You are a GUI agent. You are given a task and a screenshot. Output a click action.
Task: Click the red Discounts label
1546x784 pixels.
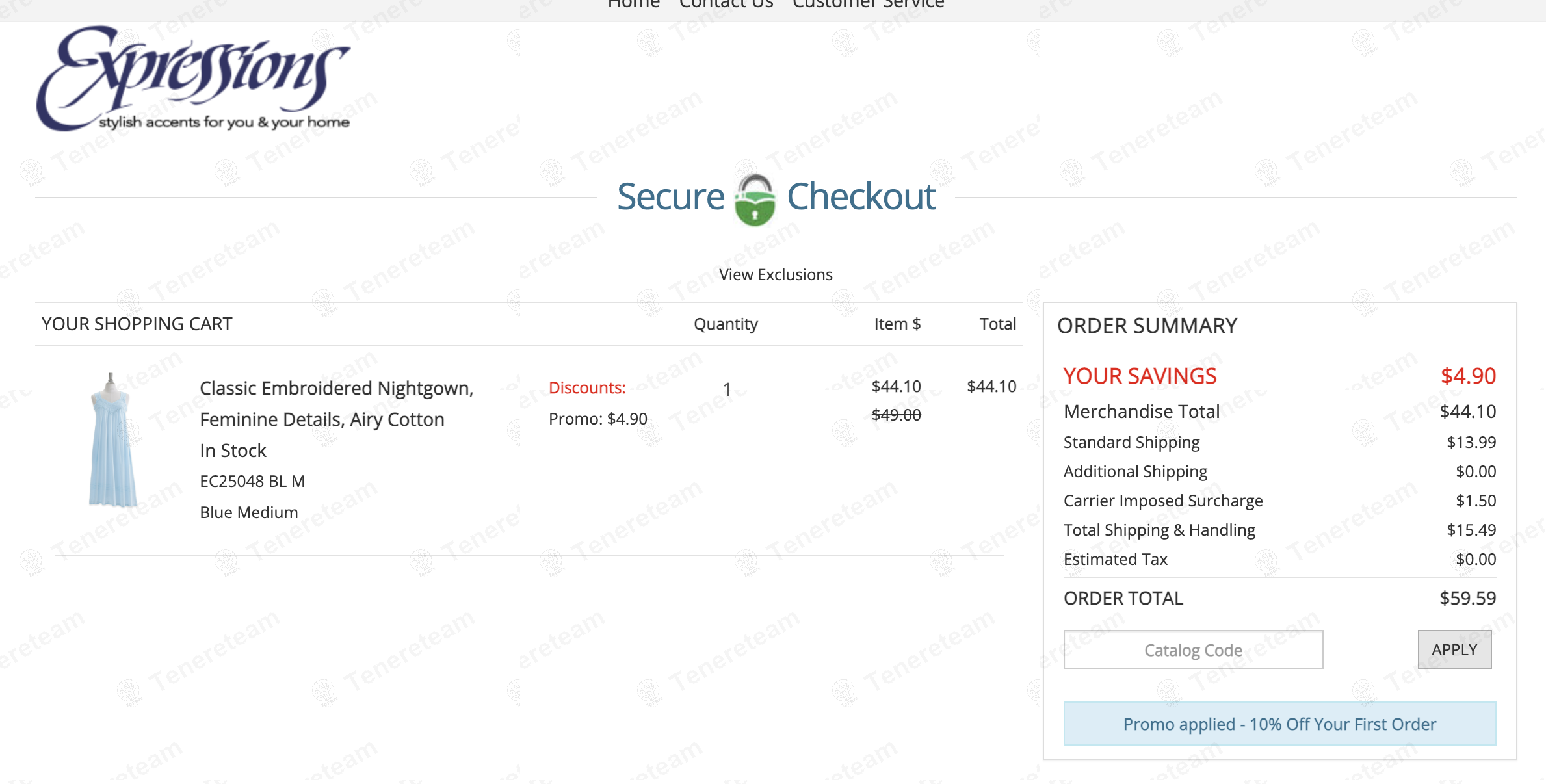pos(587,388)
